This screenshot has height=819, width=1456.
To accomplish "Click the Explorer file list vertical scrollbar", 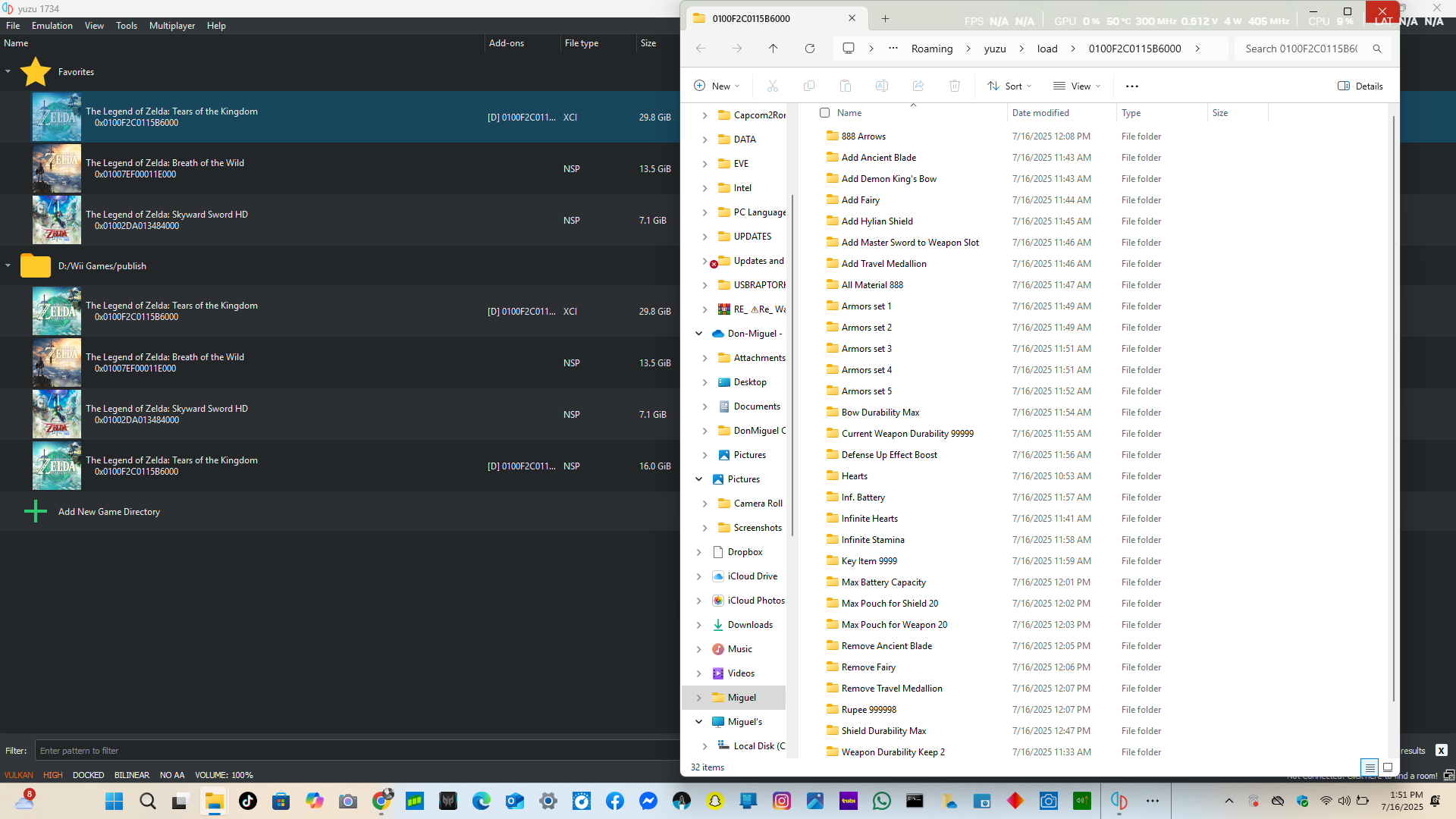I will pos(1393,409).
